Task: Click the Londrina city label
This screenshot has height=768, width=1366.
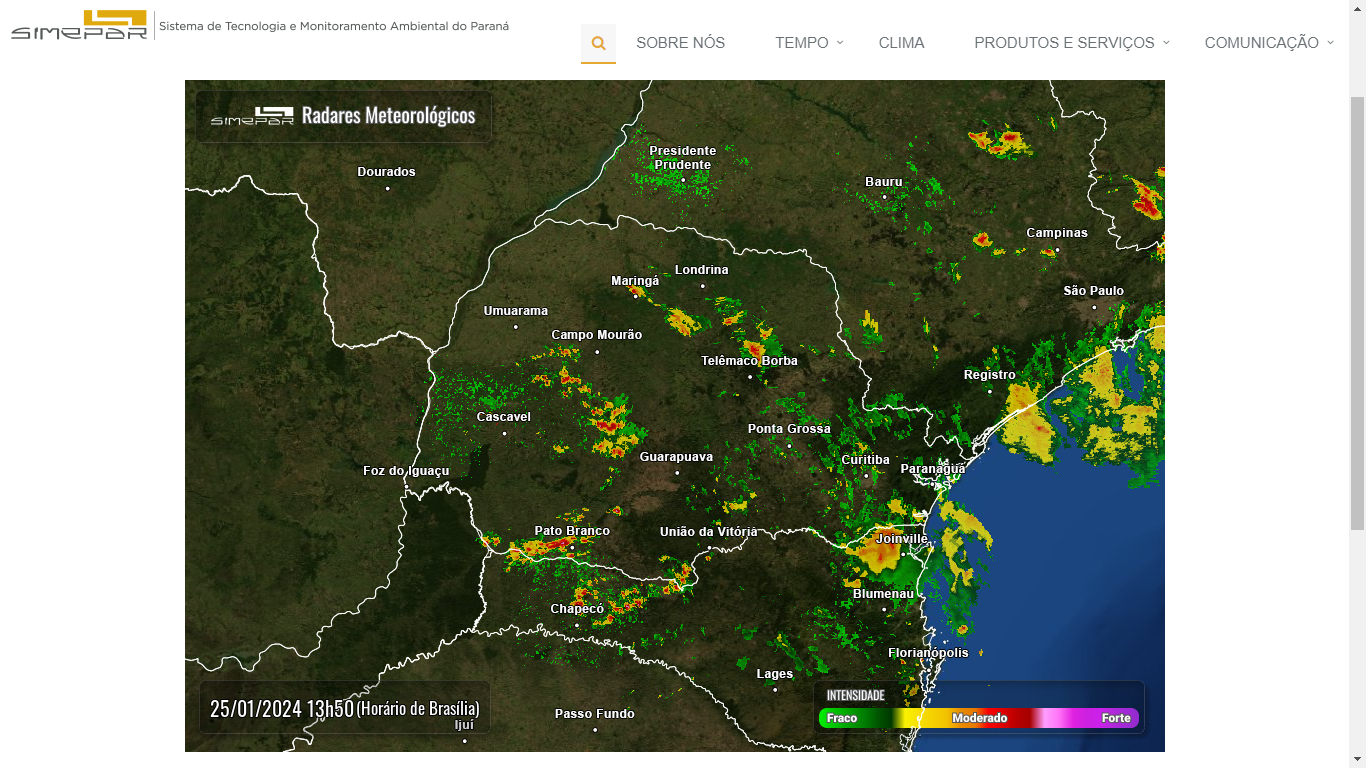Action: tap(702, 270)
